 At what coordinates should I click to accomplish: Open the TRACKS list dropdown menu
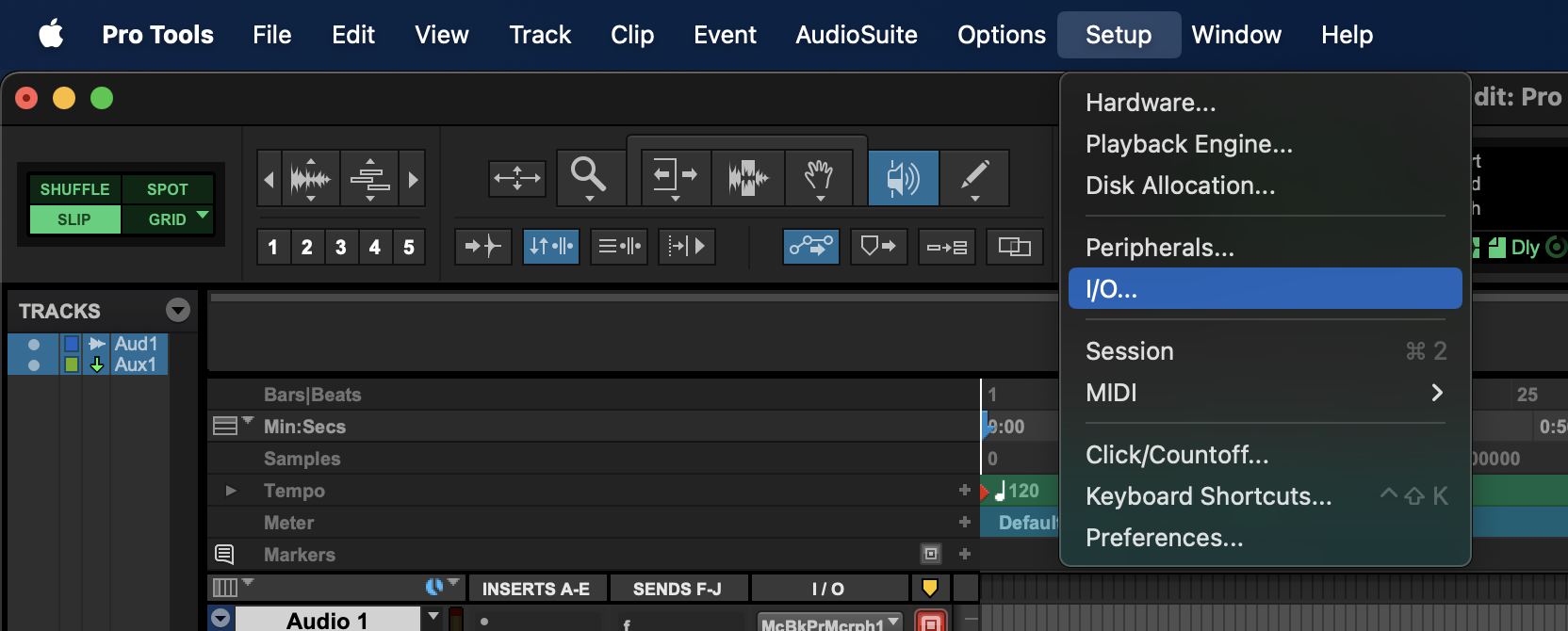[x=177, y=310]
